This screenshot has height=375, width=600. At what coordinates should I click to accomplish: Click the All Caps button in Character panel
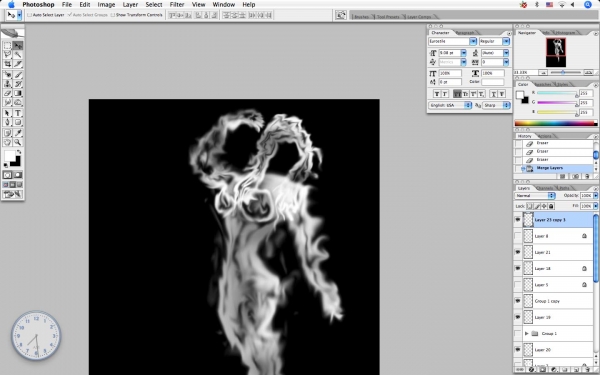pos(457,94)
